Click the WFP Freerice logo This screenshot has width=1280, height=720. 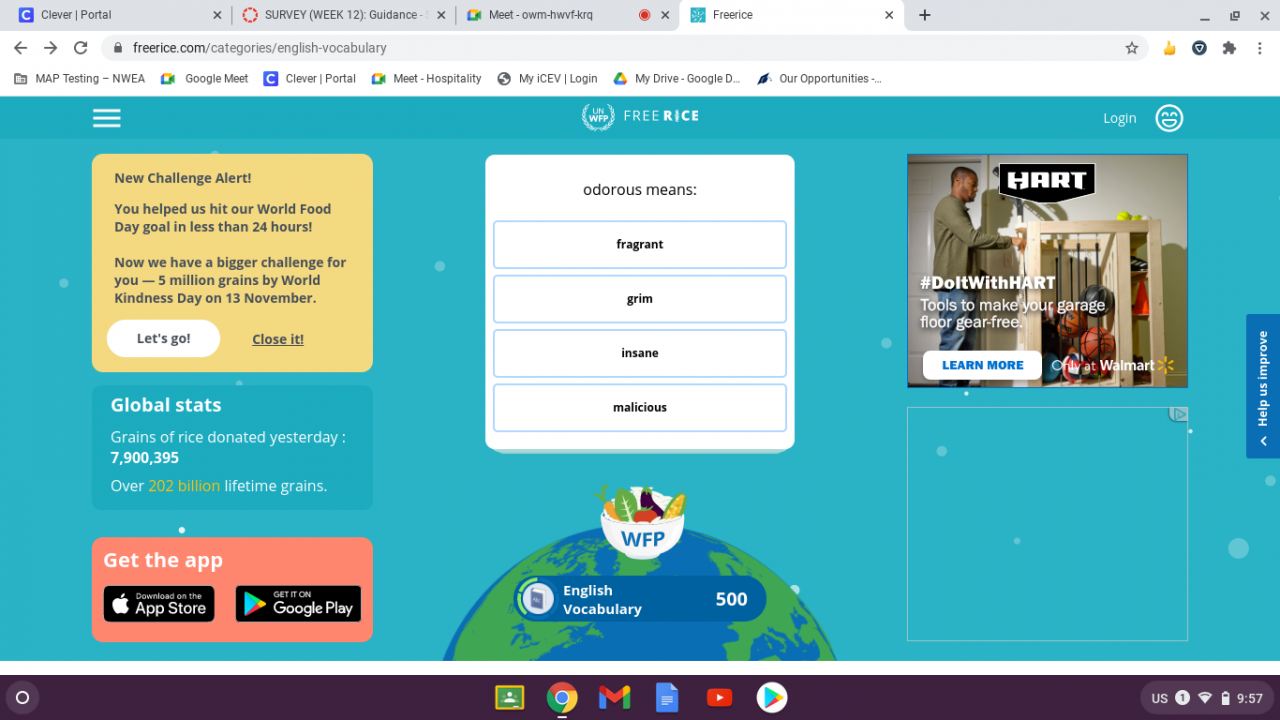coord(640,117)
